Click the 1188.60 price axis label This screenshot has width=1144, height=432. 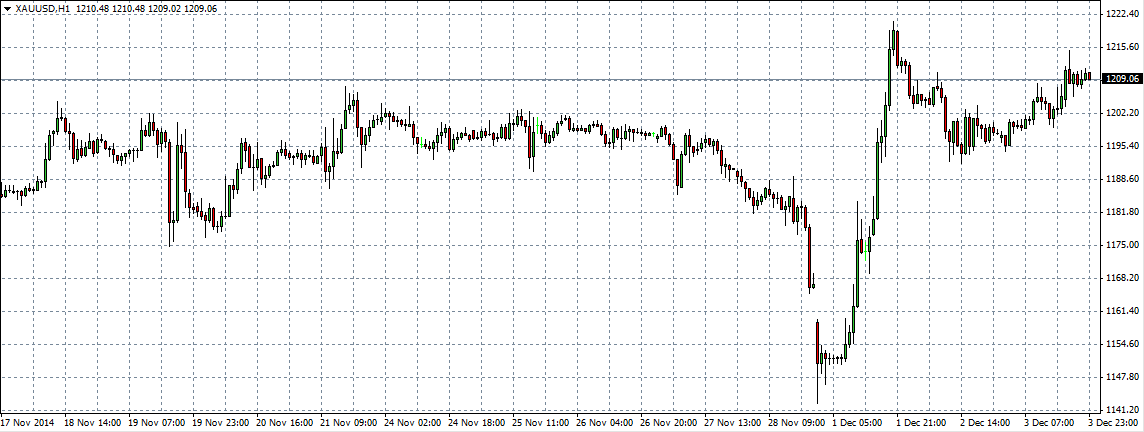(1121, 179)
